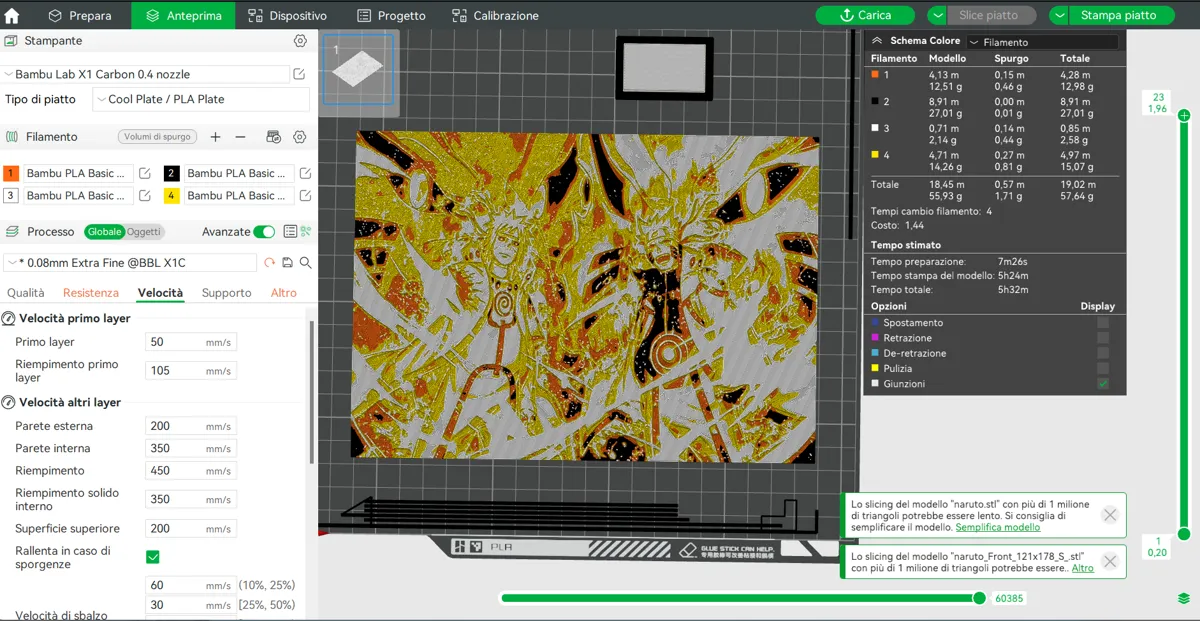Screen dimensions: 1200x621
Task: Click filament 1 orange color swatch
Action: pyautogui.click(x=11, y=173)
